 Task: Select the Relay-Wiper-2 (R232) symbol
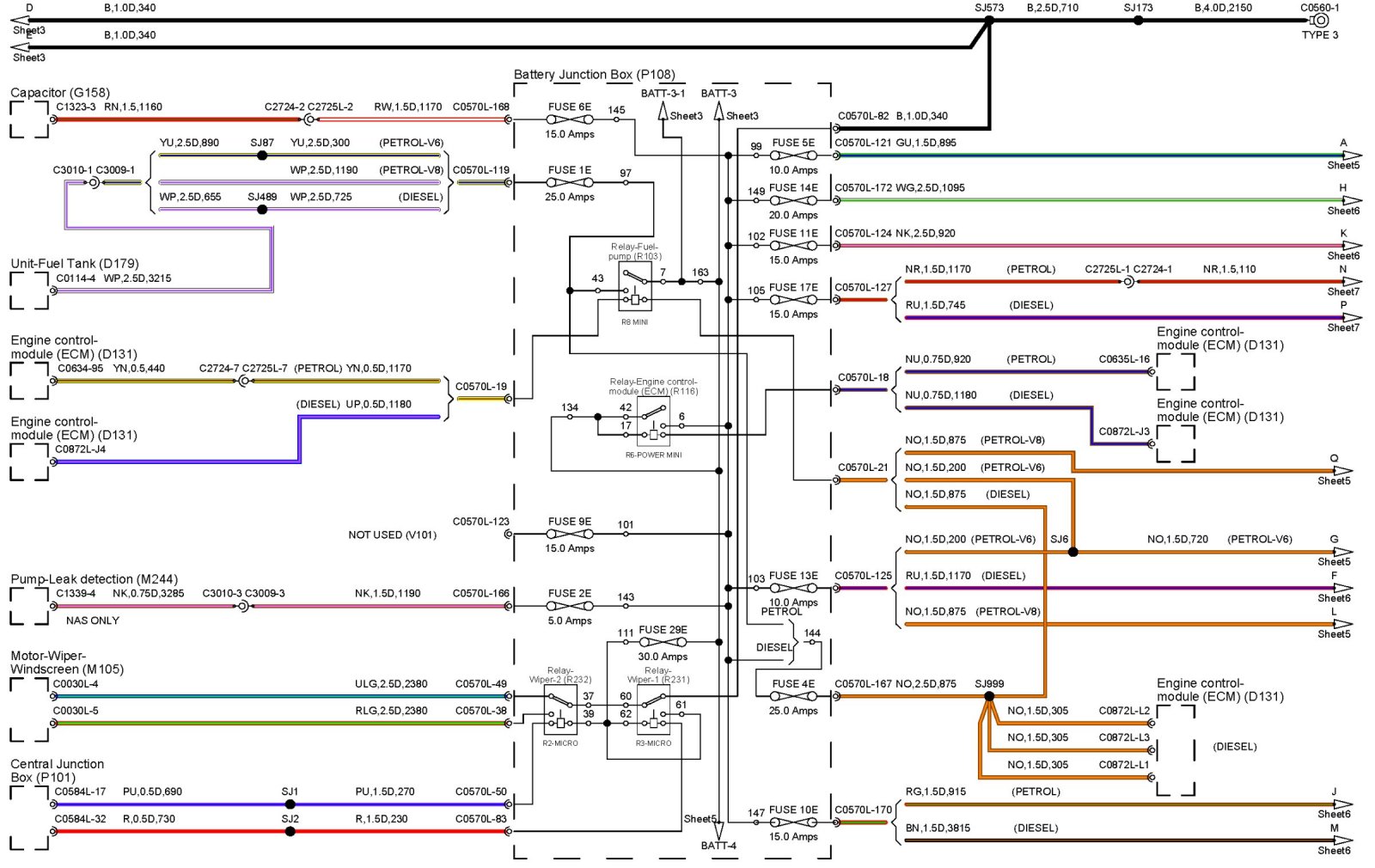point(560,710)
